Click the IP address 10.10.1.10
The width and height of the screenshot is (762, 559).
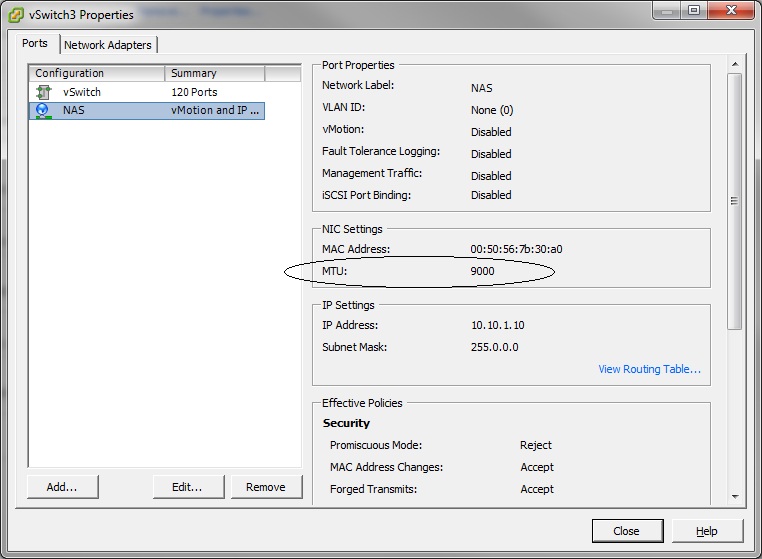click(498, 325)
